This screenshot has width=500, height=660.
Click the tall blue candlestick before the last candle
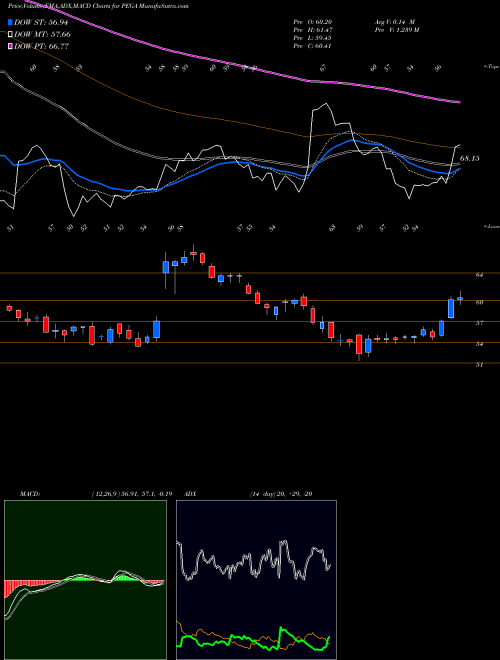point(451,309)
